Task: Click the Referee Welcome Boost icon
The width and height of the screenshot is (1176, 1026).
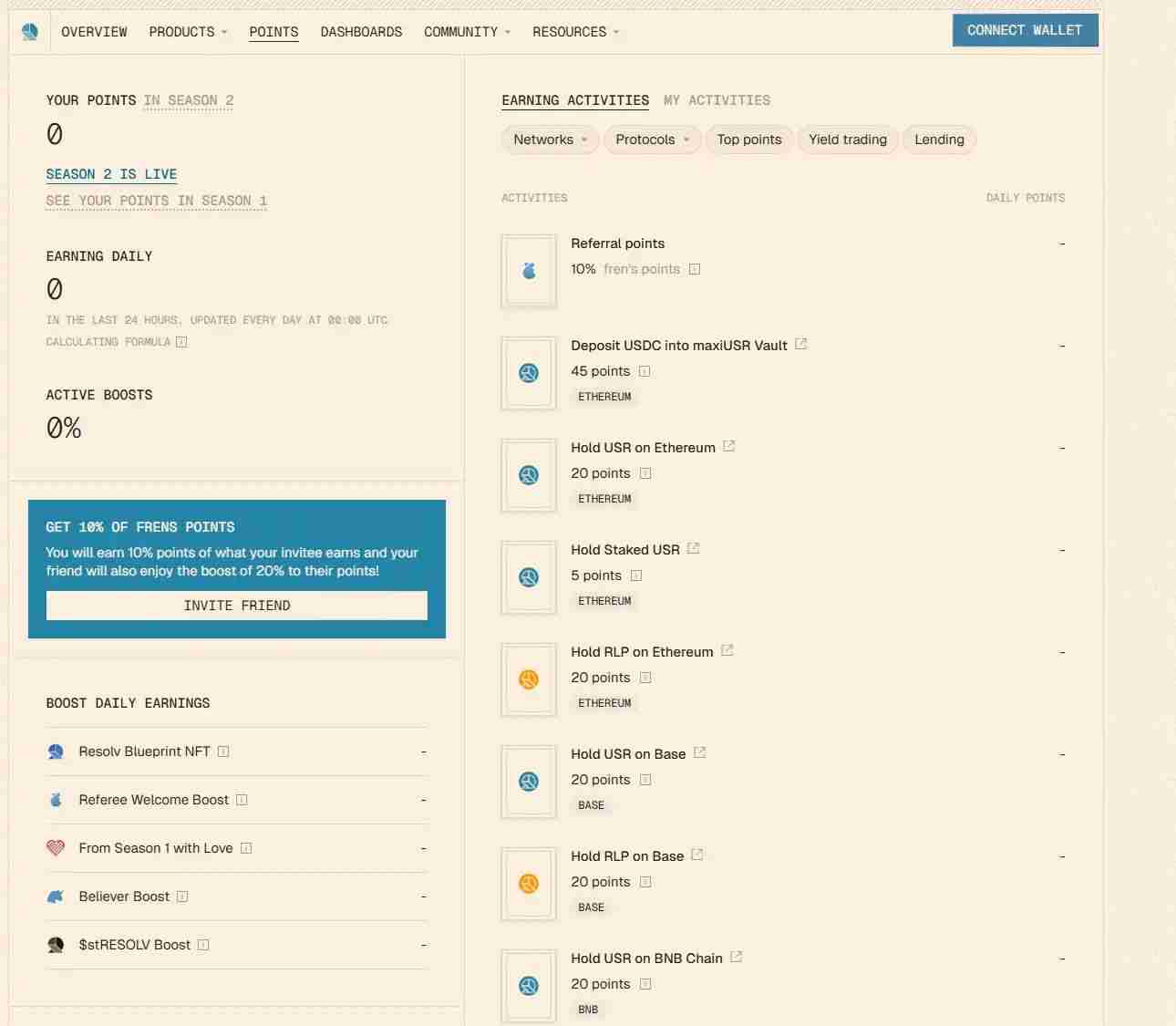Action: [56, 800]
